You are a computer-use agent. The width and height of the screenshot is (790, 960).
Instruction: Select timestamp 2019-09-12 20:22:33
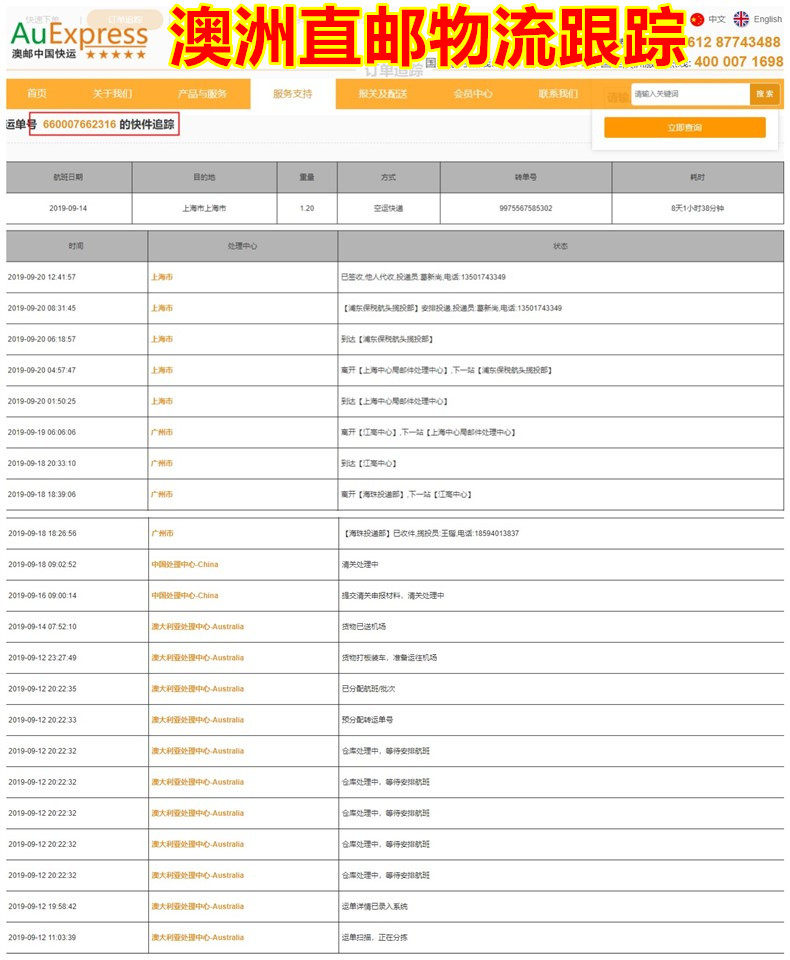pyautogui.click(x=42, y=720)
